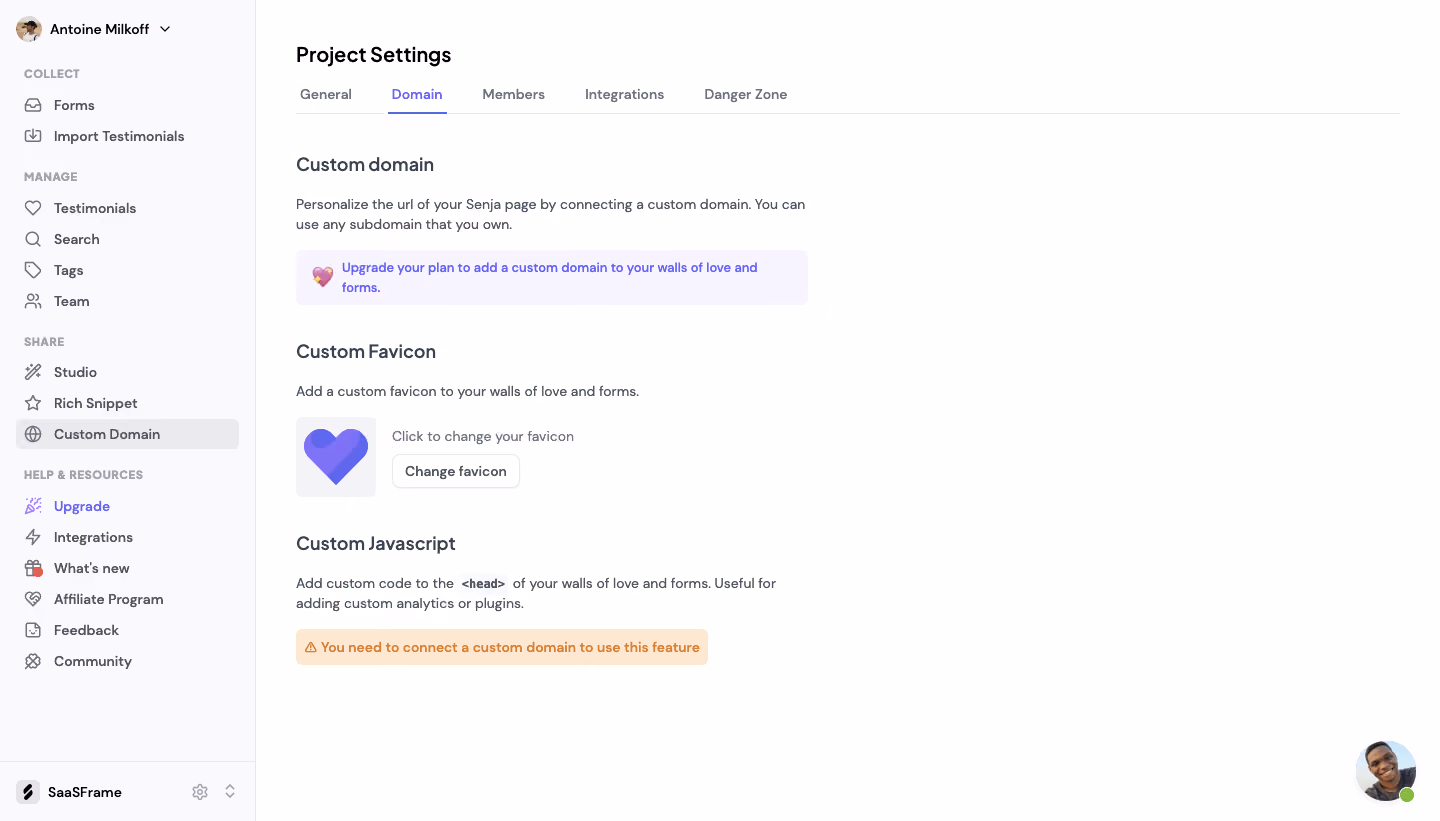Open Import Testimonials page

pyautogui.click(x=127, y=136)
